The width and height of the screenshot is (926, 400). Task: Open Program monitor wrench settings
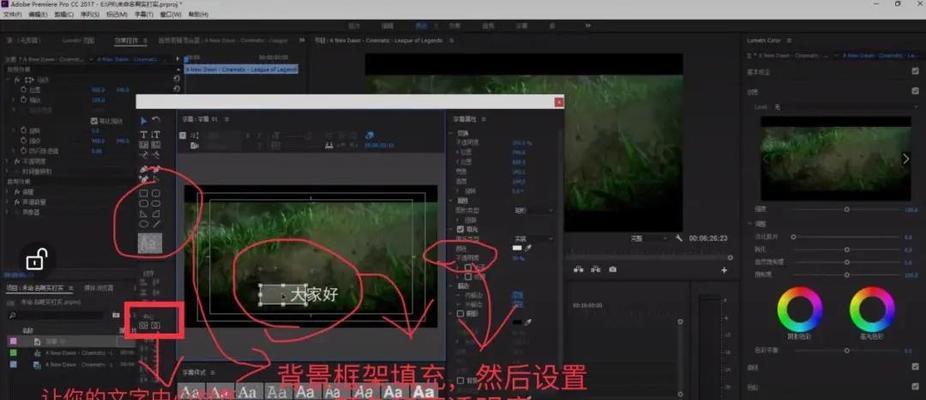click(679, 238)
